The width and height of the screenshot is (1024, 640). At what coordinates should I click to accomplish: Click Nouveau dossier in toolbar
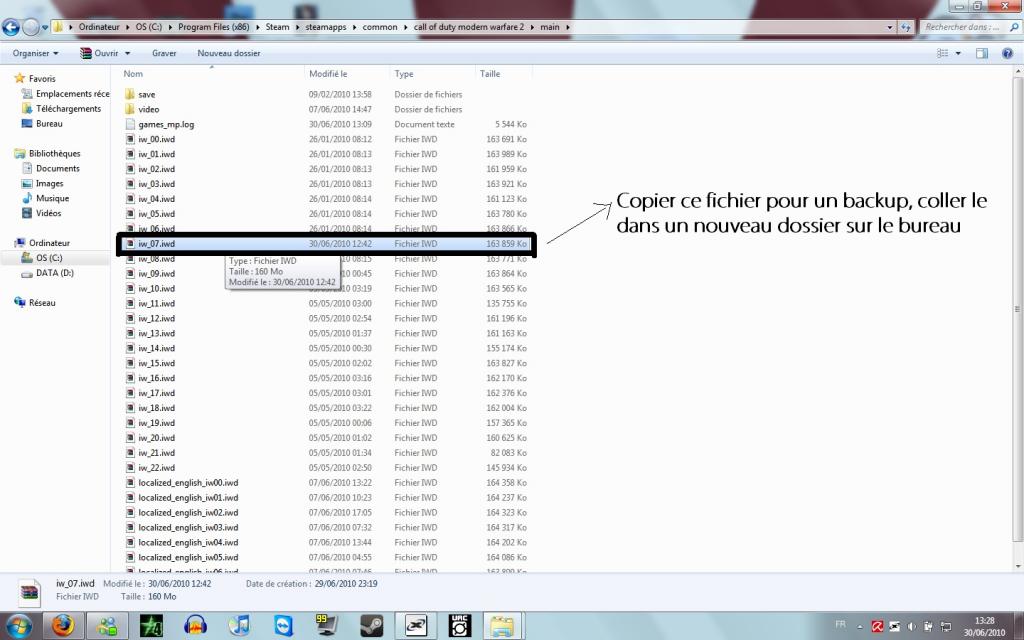point(229,53)
